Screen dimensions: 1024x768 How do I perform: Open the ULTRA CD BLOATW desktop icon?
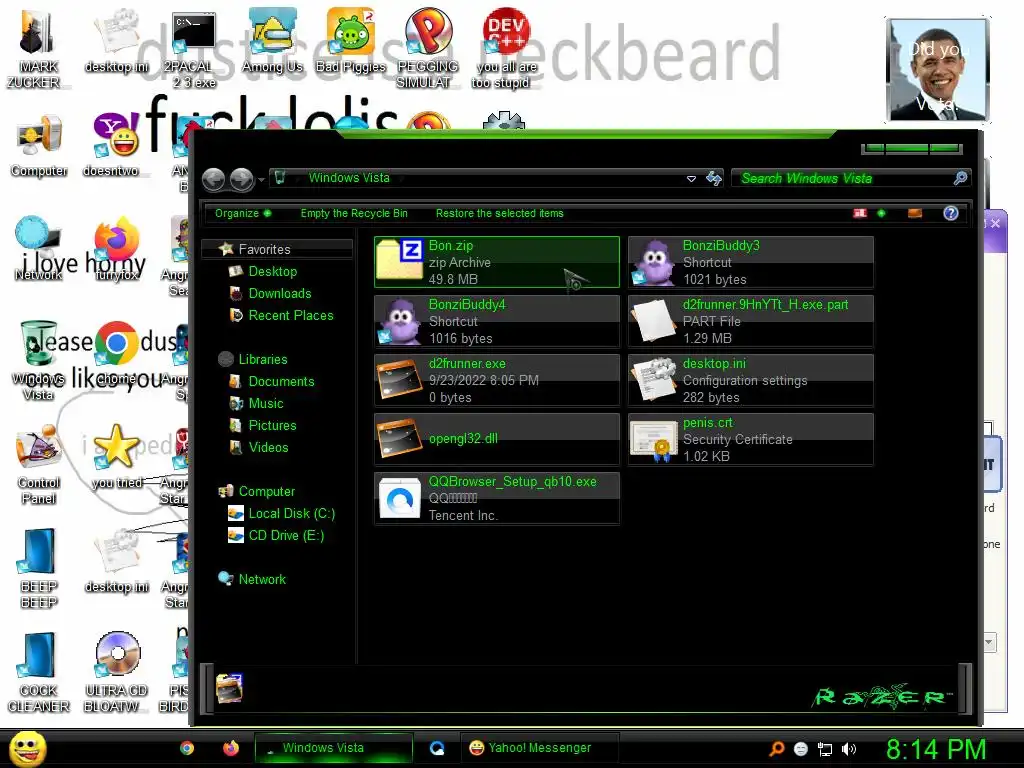(116, 673)
